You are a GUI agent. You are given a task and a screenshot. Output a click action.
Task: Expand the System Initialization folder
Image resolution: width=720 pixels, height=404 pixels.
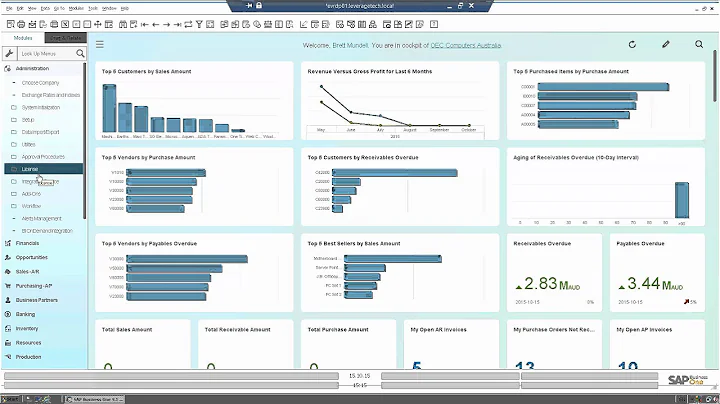coord(41,107)
